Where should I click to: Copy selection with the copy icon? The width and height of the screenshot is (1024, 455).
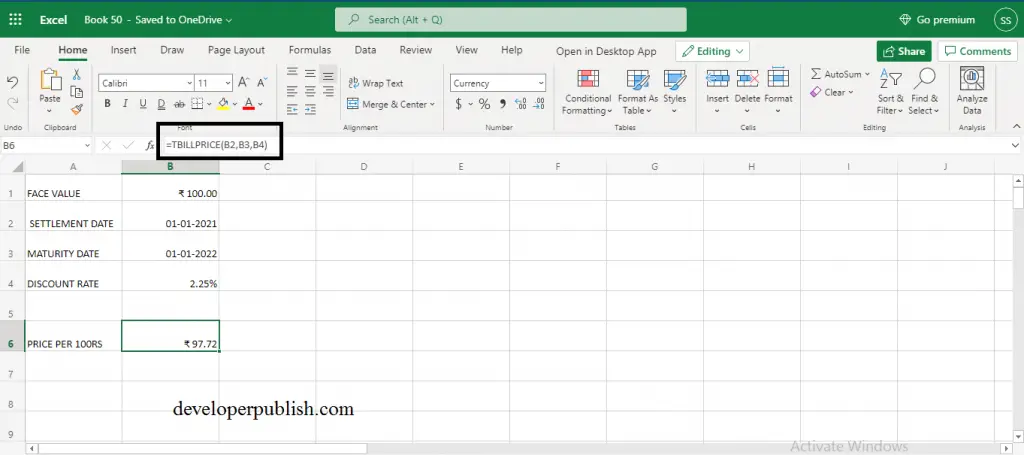pyautogui.click(x=76, y=92)
